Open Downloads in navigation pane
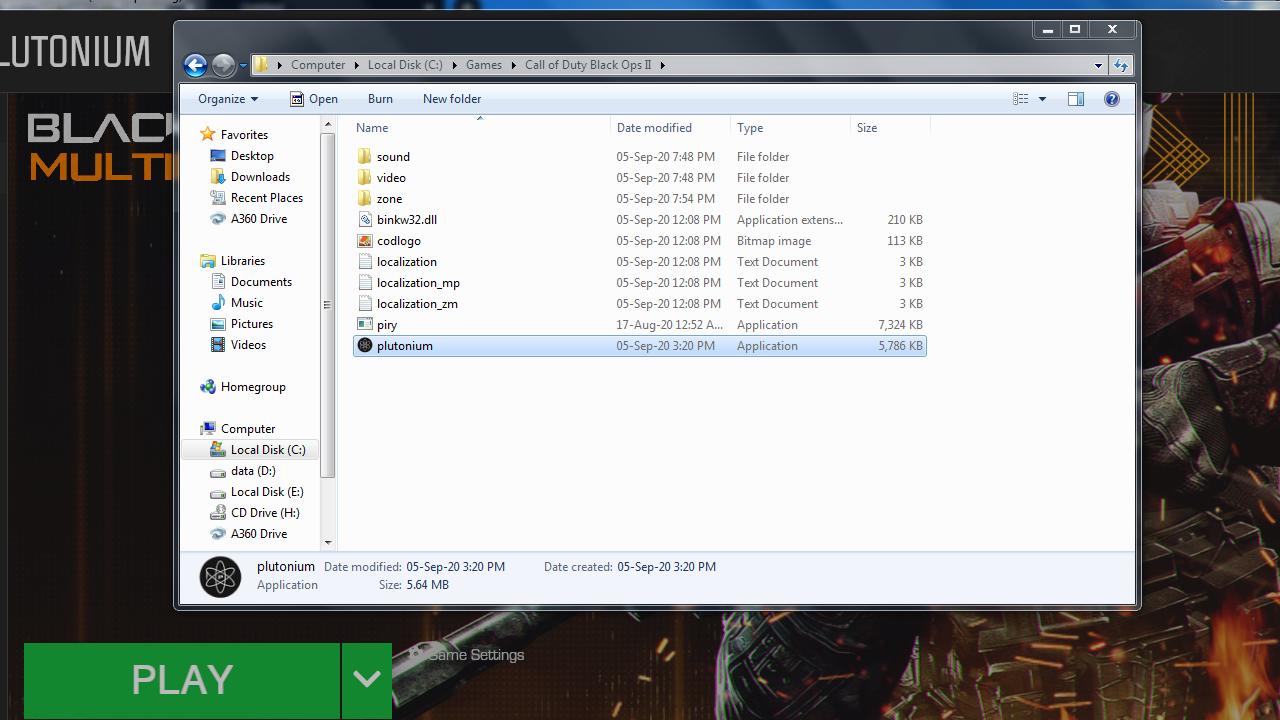 point(260,177)
